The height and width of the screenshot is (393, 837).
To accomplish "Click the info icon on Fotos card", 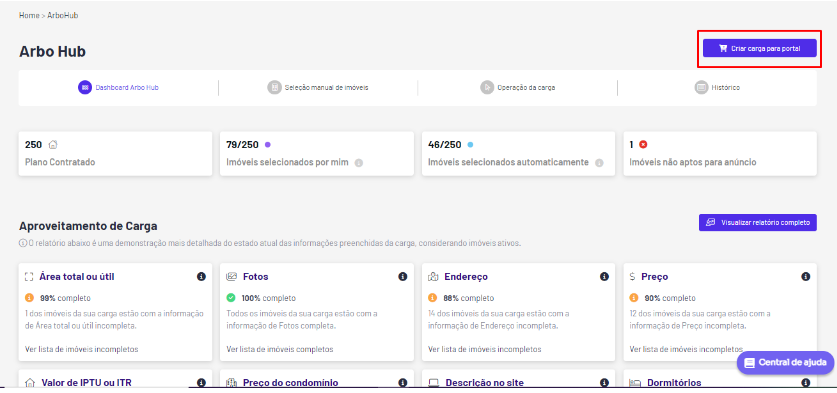I will (402, 277).
